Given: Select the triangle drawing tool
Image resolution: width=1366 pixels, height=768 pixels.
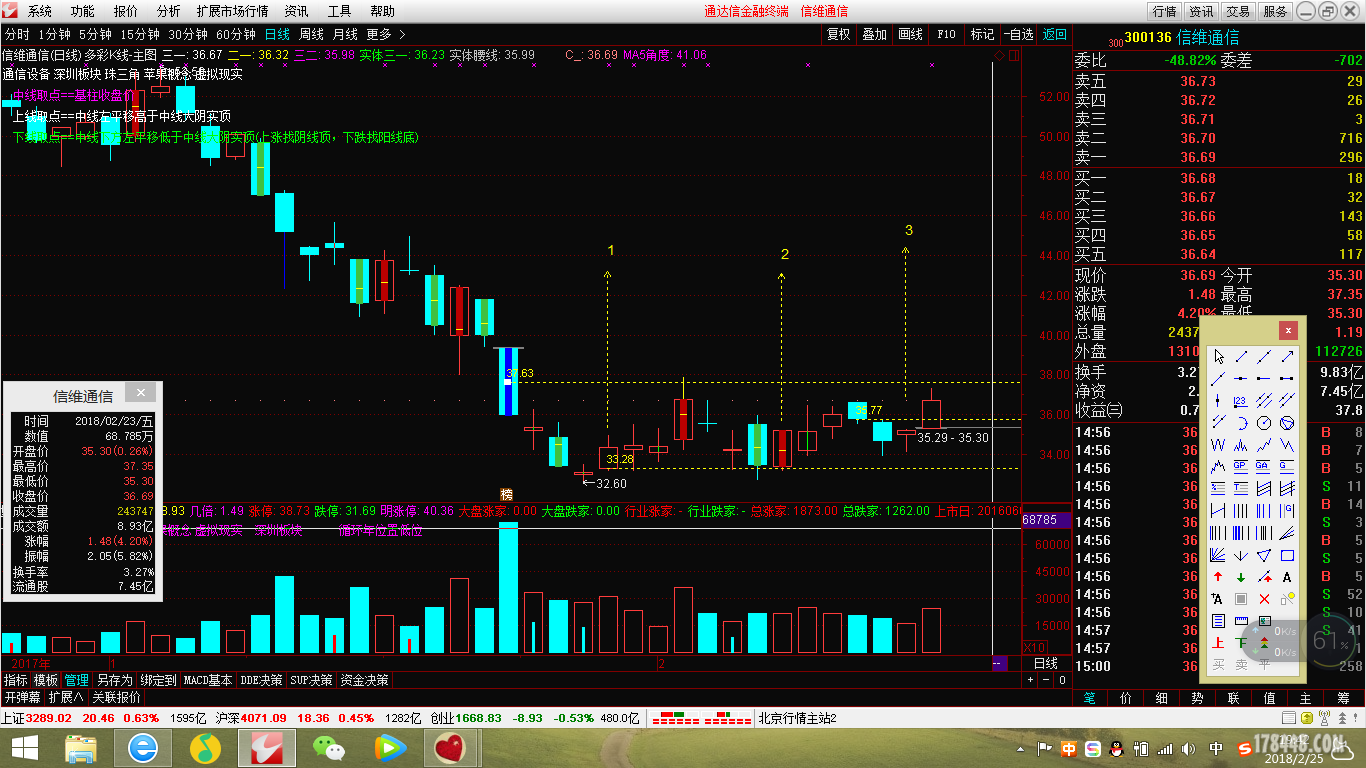Looking at the screenshot, I should 1264,555.
